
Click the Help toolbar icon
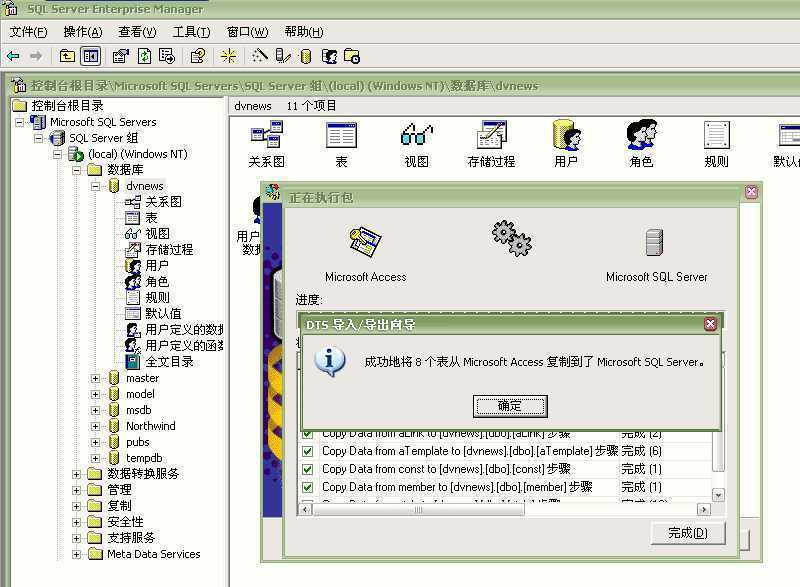click(x=197, y=56)
